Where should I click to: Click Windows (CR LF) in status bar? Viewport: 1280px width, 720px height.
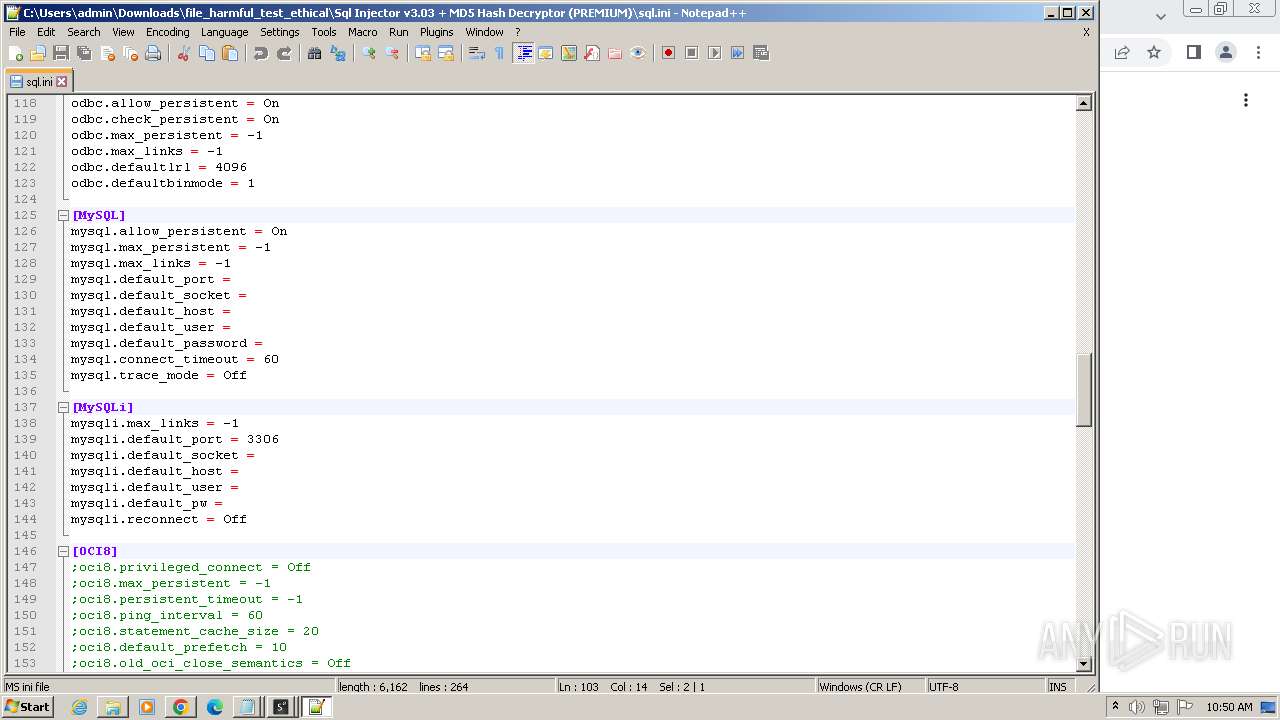coord(860,687)
